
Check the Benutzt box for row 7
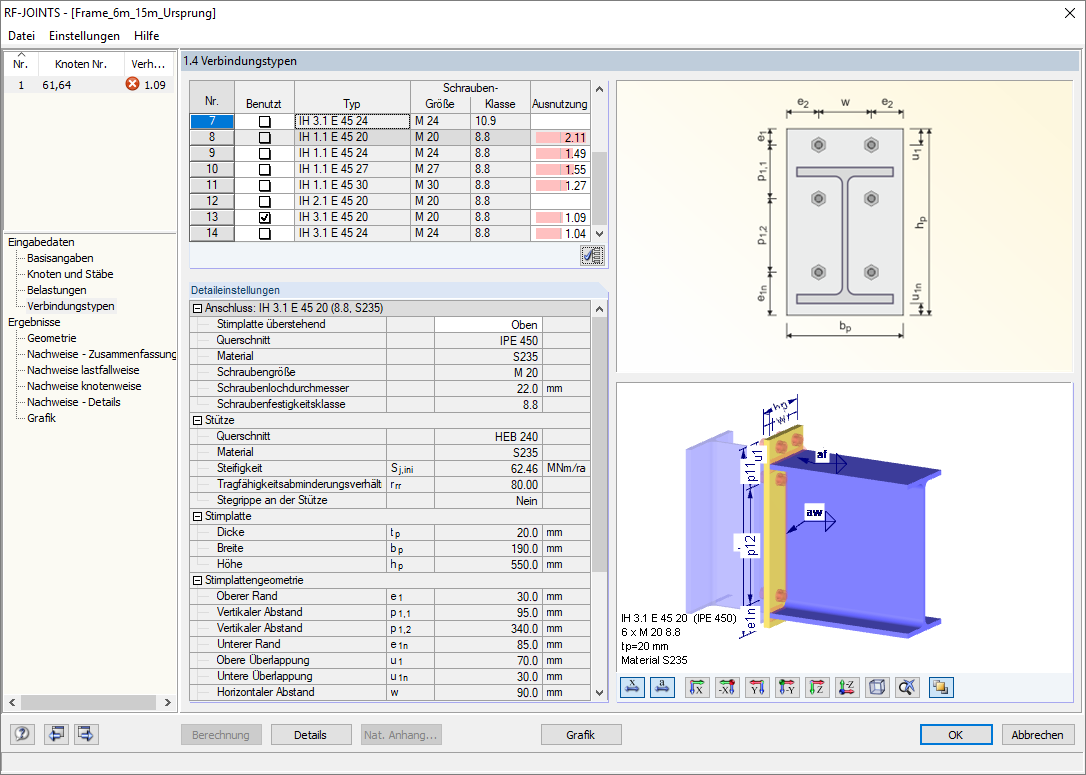pyautogui.click(x=265, y=121)
